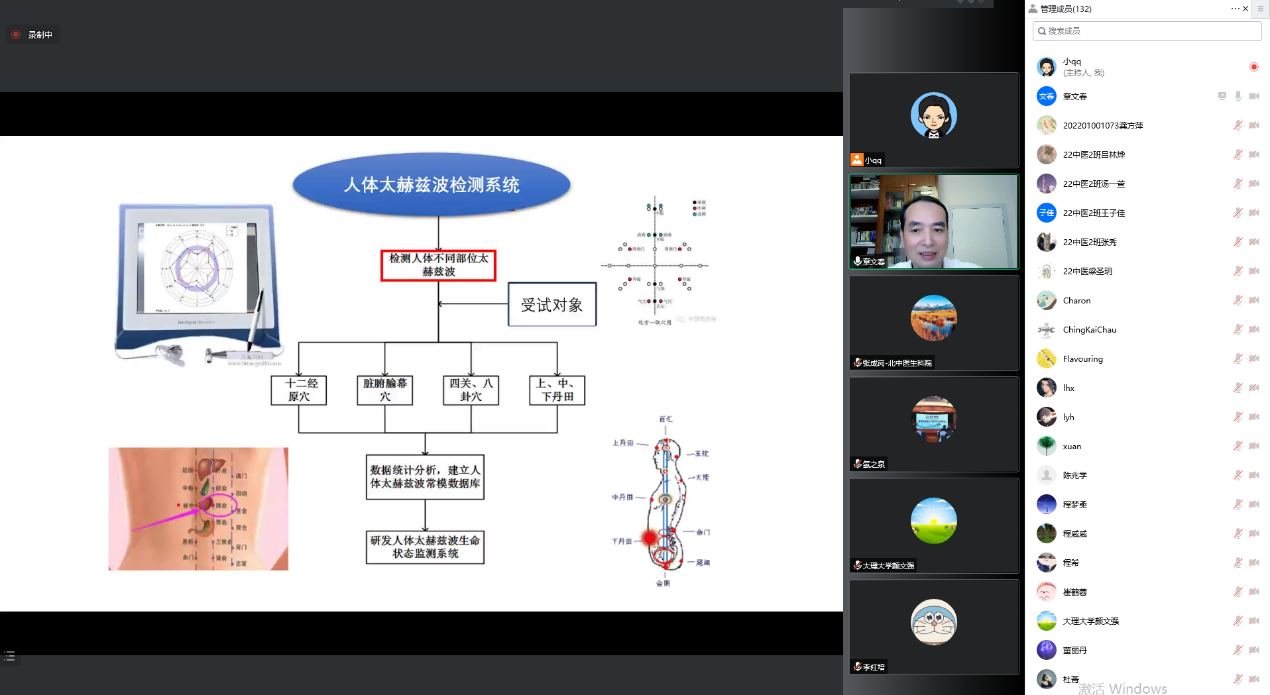Click the muted microphone icon for ChingKaiChau

click(1238, 329)
